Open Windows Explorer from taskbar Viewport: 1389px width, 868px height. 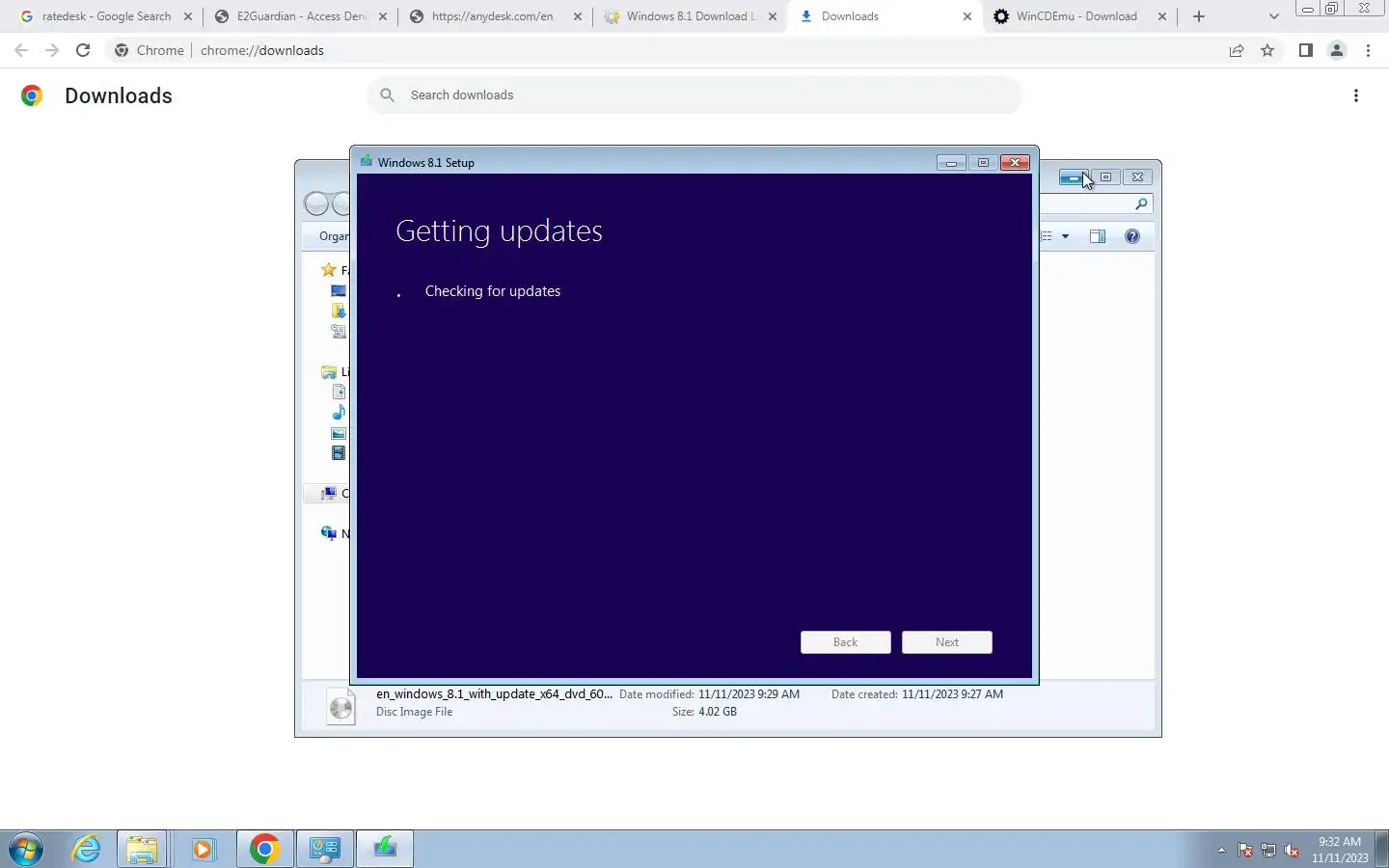point(142,849)
